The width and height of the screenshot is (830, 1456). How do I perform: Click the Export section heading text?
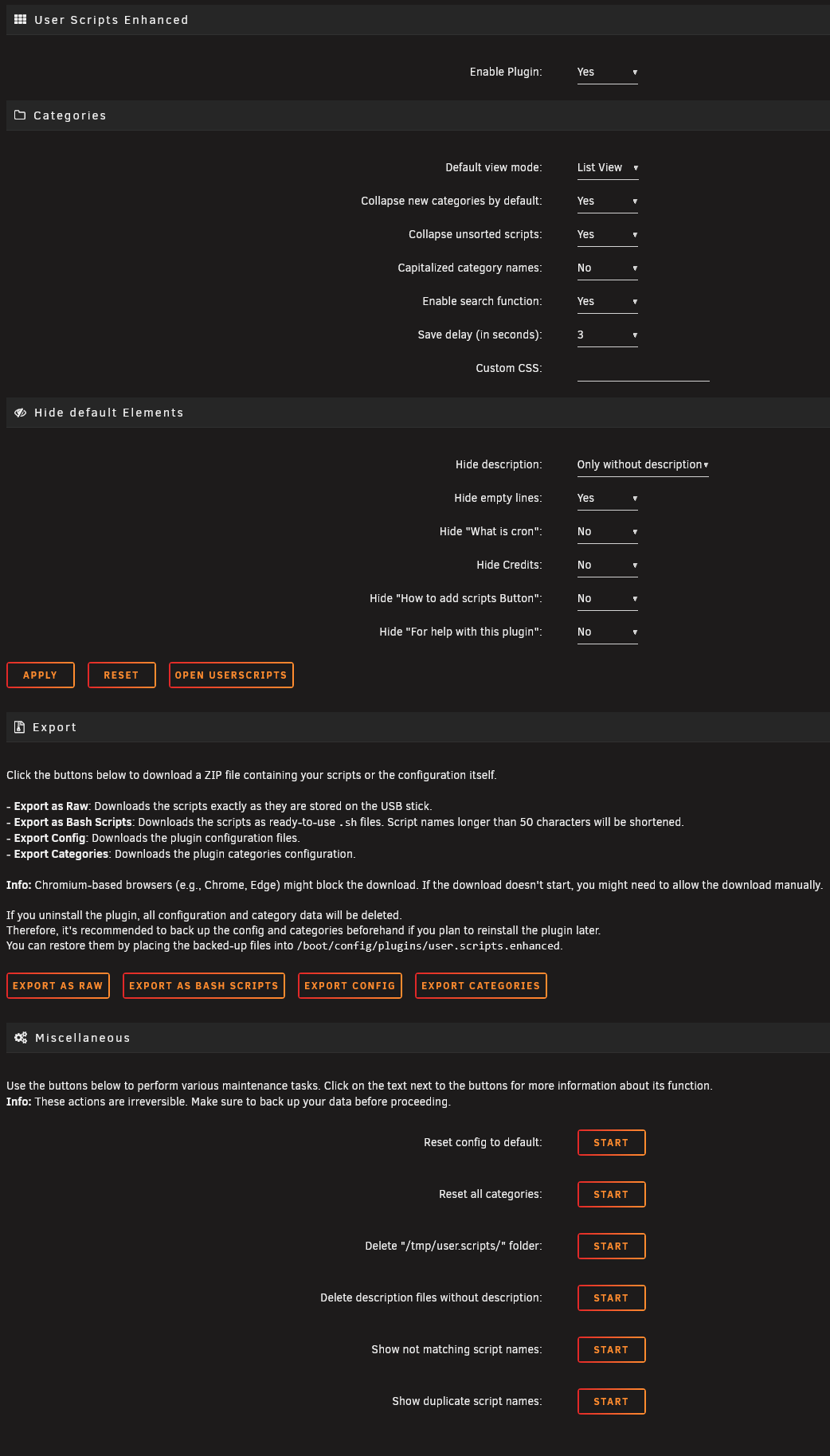click(x=55, y=727)
